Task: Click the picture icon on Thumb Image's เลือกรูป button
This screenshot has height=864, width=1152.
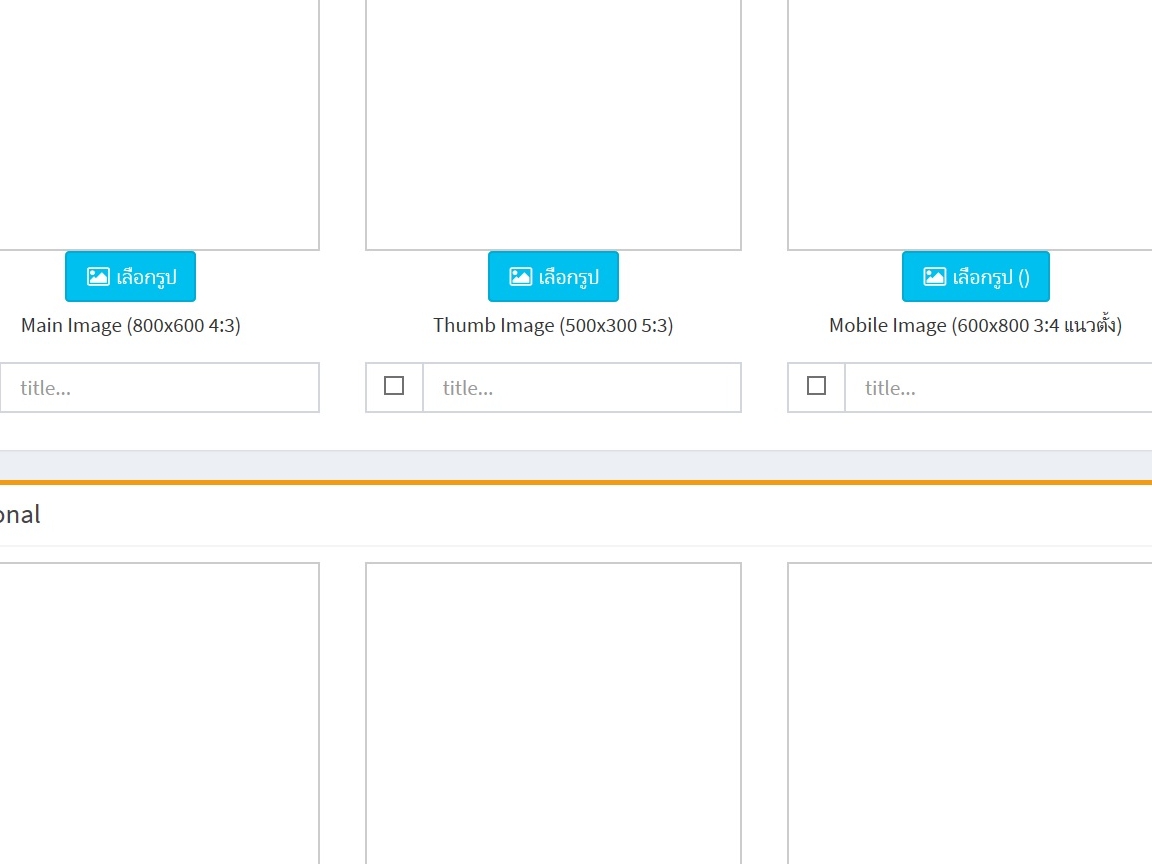Action: pyautogui.click(x=520, y=277)
